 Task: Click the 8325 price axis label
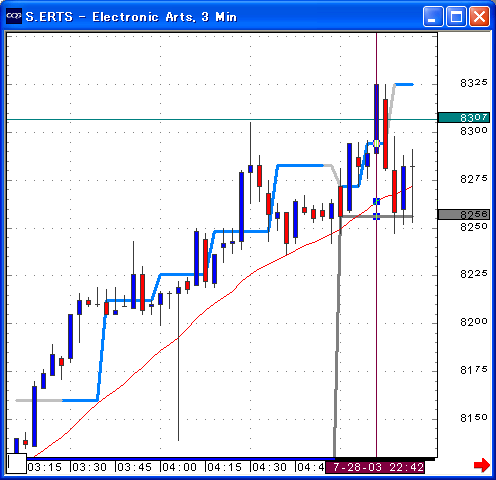tap(474, 83)
